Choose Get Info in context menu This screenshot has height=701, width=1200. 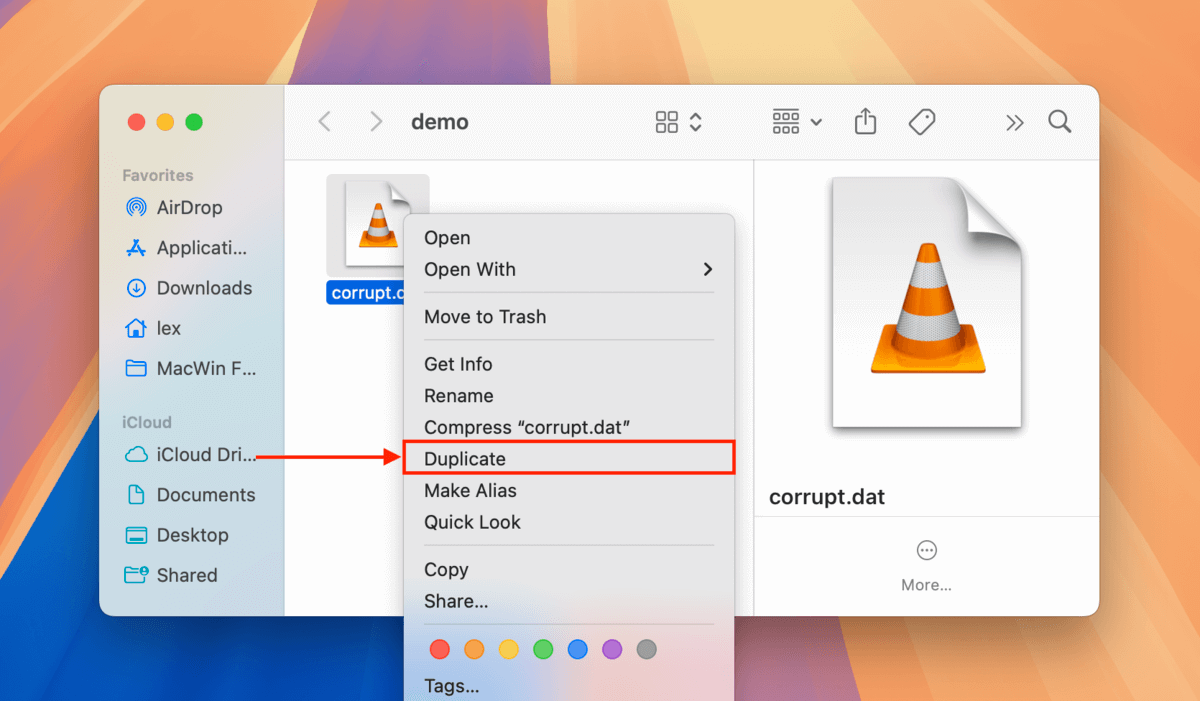[569, 364]
